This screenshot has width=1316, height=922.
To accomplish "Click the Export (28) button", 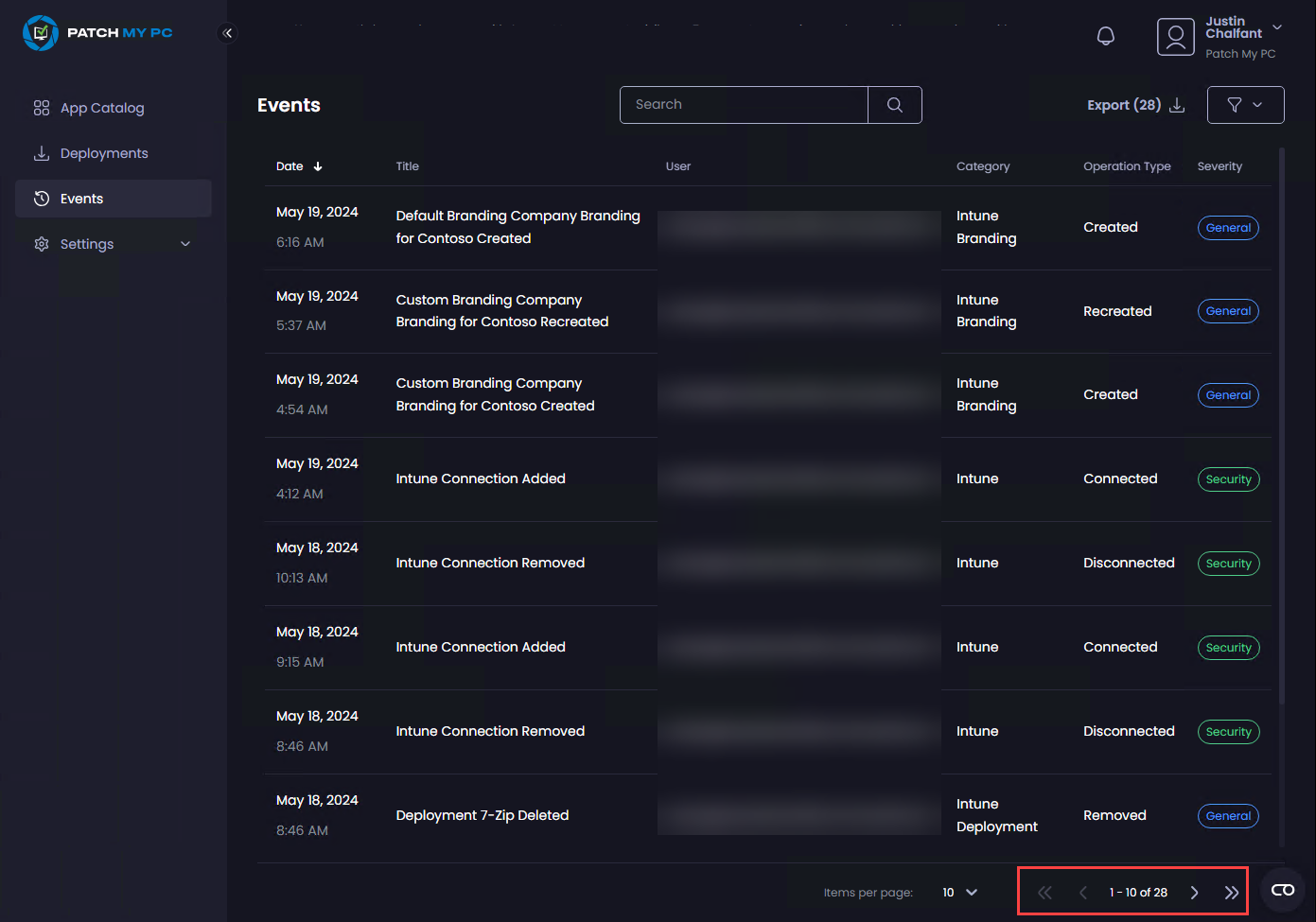I will coord(1124,105).
